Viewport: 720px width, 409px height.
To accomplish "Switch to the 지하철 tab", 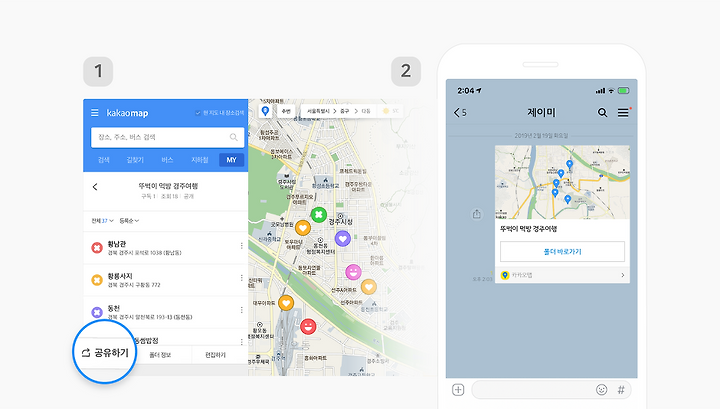I will pyautogui.click(x=199, y=160).
